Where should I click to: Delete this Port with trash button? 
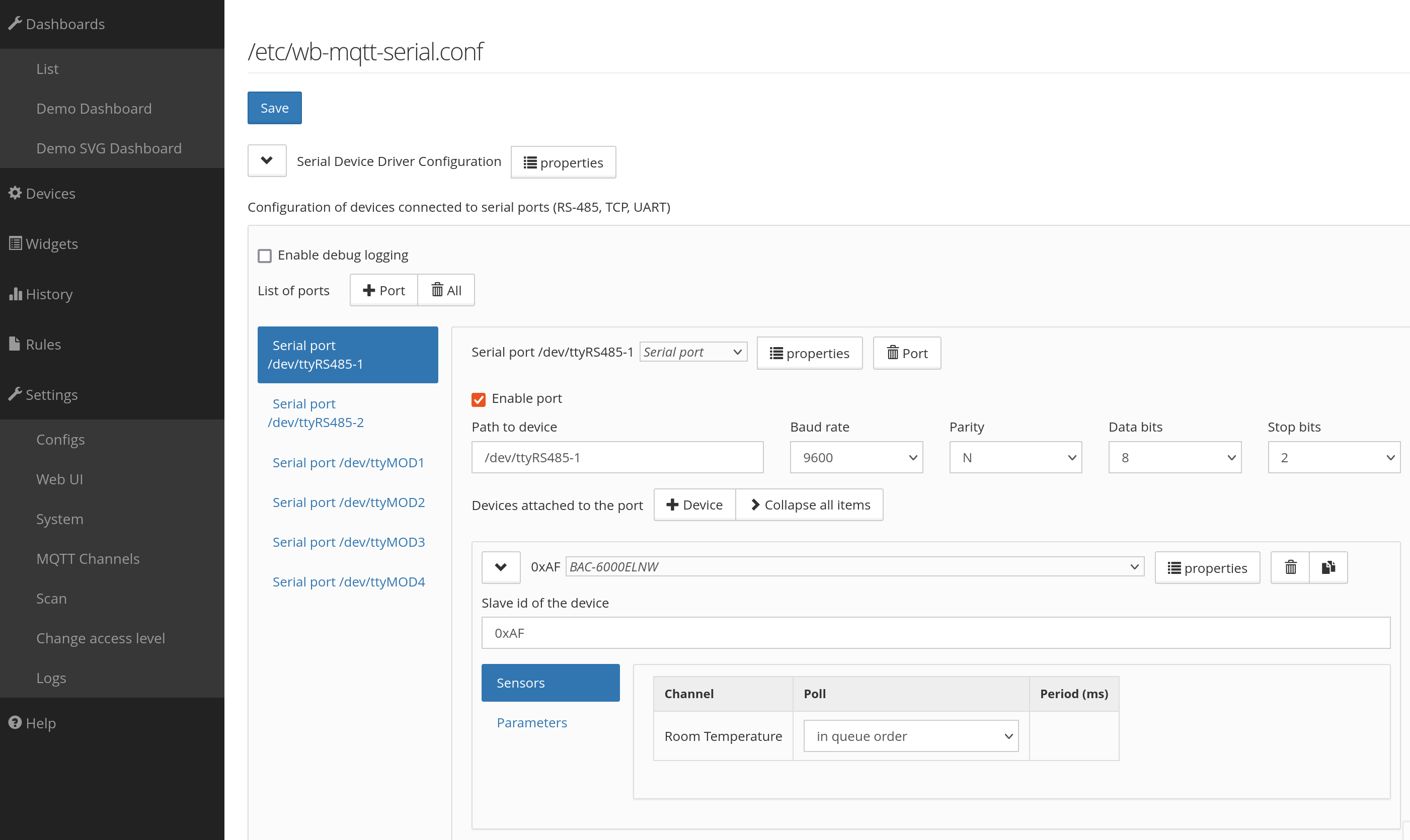(907, 353)
